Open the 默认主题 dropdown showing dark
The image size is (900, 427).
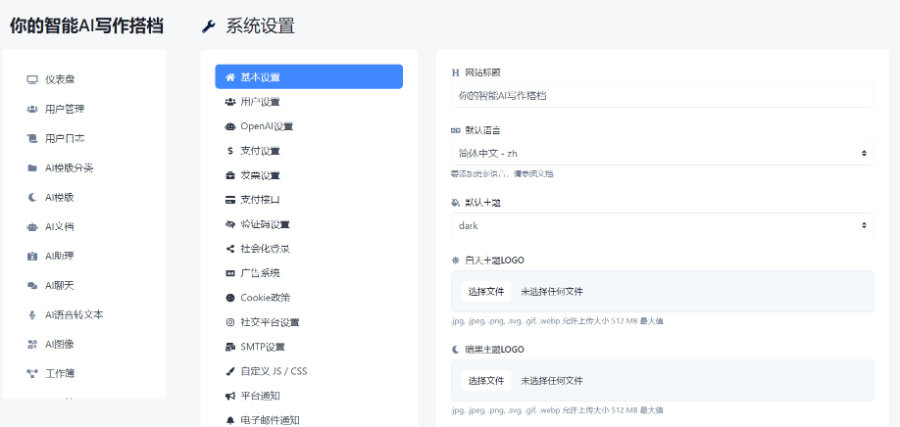pyautogui.click(x=662, y=226)
